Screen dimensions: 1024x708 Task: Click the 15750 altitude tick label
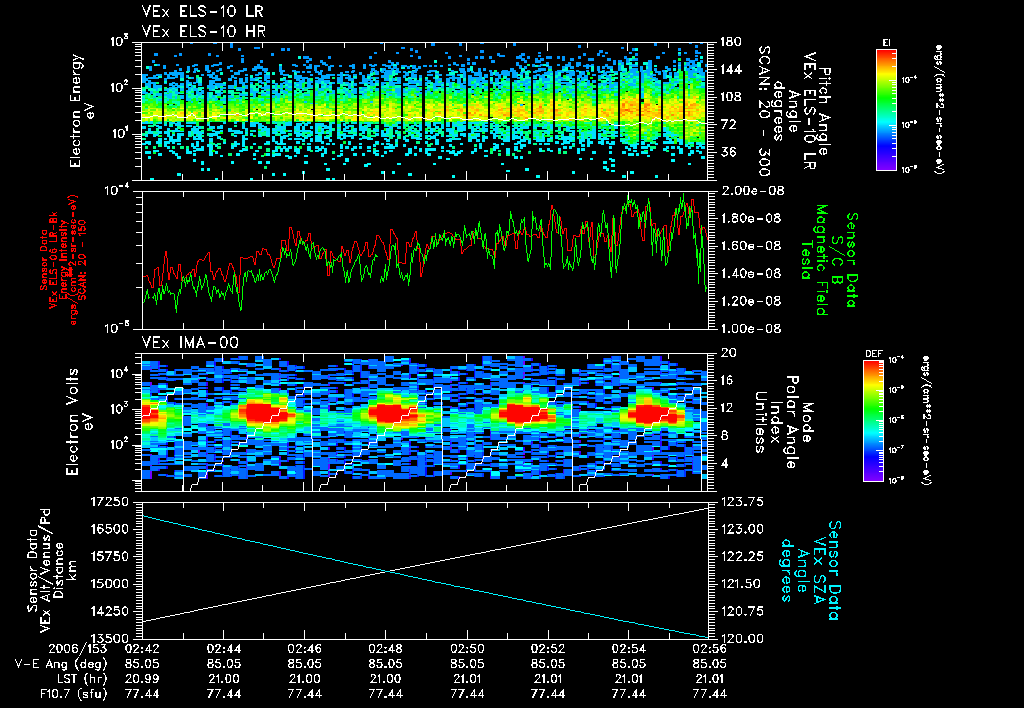[x=110, y=556]
